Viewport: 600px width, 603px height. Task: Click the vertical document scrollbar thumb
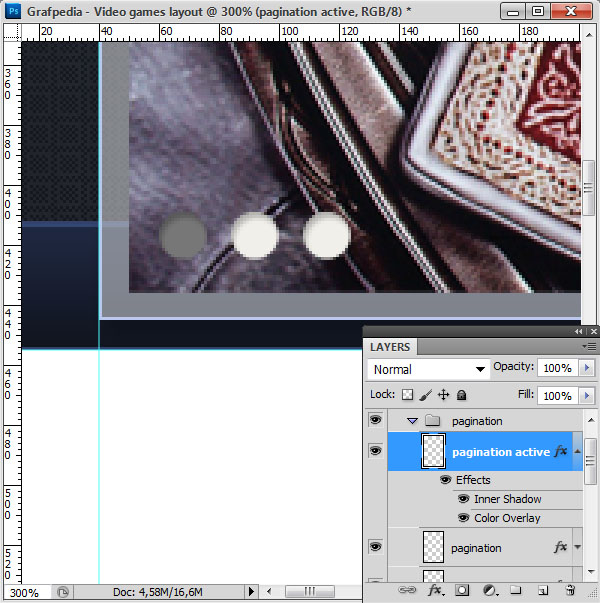(x=589, y=188)
